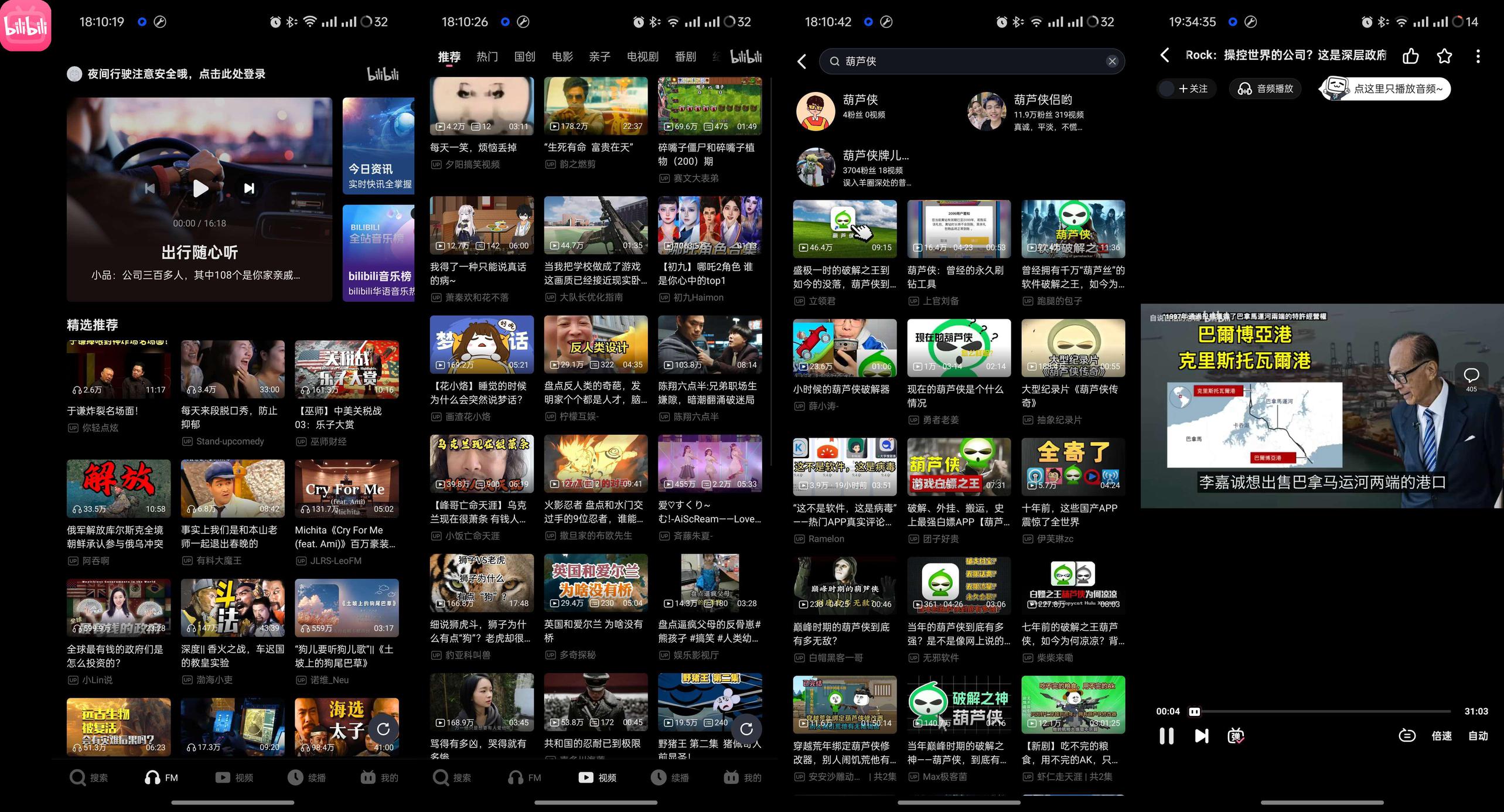1504x812 pixels.
Task: Toggle danmaku 弹 comments overlay
Action: coord(1236,736)
